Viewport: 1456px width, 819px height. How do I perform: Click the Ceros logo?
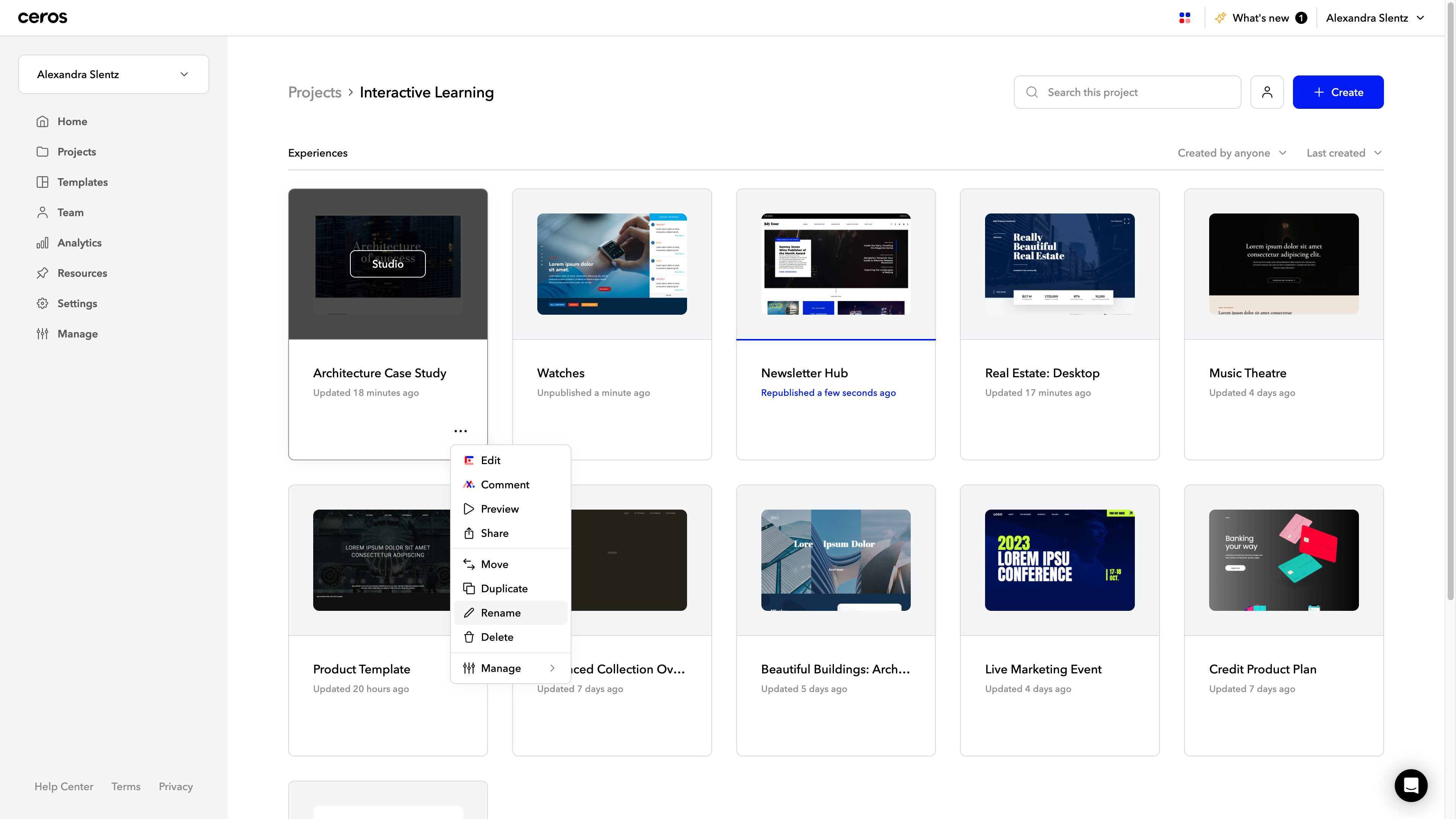[42, 18]
